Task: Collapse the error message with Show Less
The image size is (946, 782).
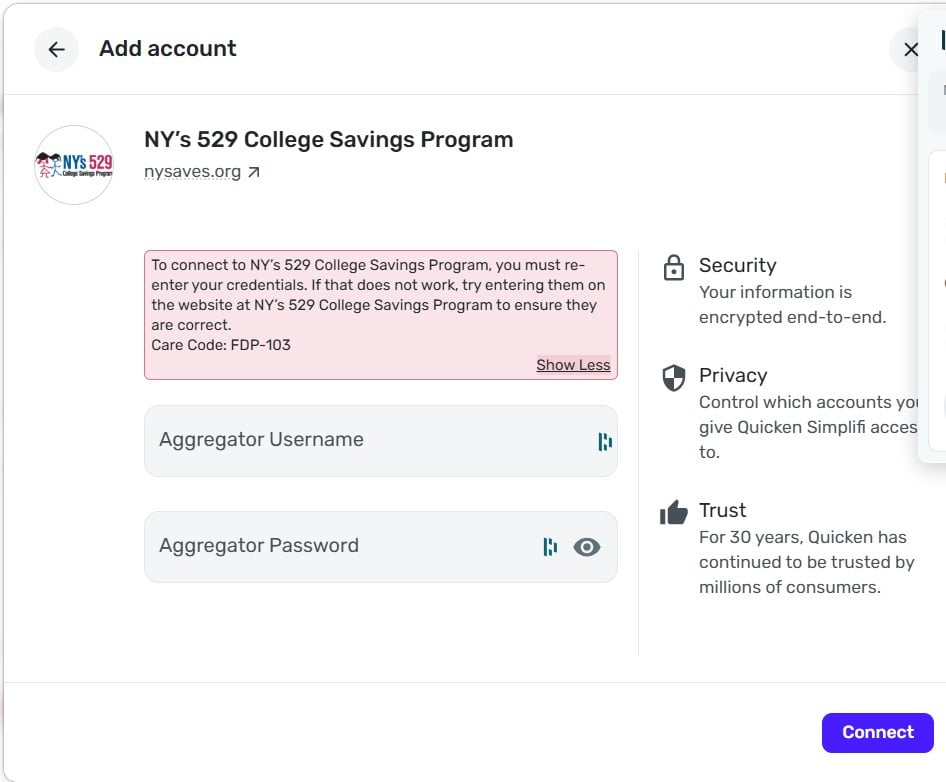Action: pyautogui.click(x=573, y=365)
